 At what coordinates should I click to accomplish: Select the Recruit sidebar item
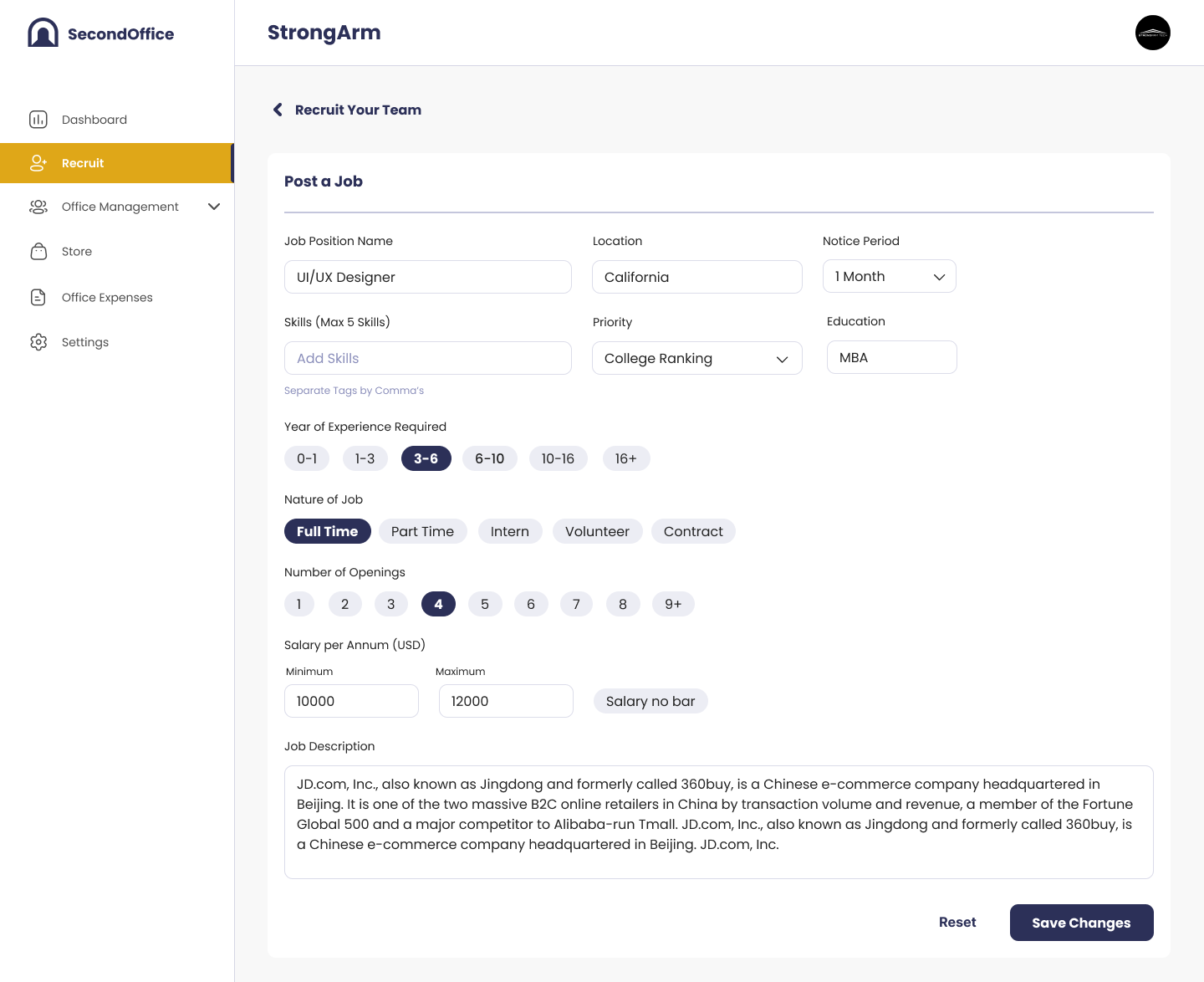(x=117, y=163)
